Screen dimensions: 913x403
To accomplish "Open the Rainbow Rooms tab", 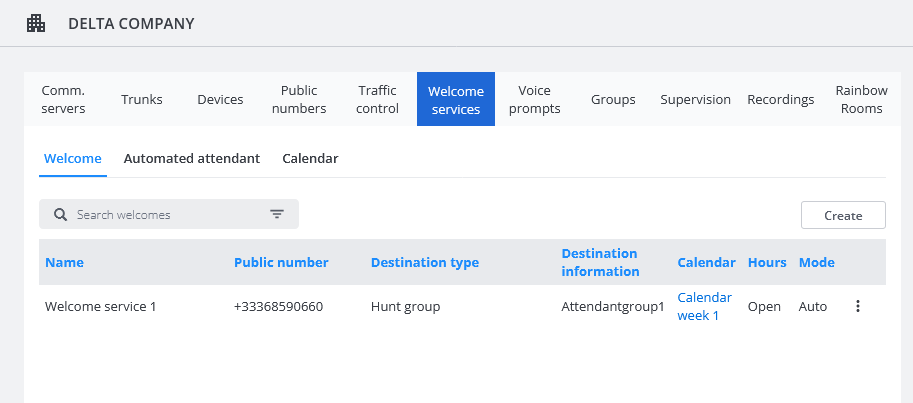I will click(861, 99).
